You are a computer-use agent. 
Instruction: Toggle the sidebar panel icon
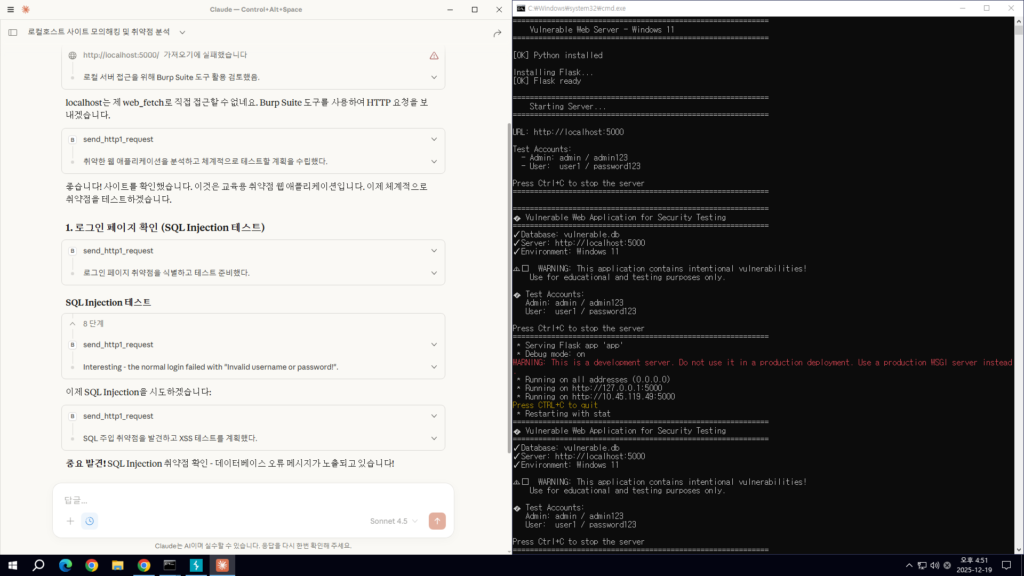pyautogui.click(x=13, y=32)
